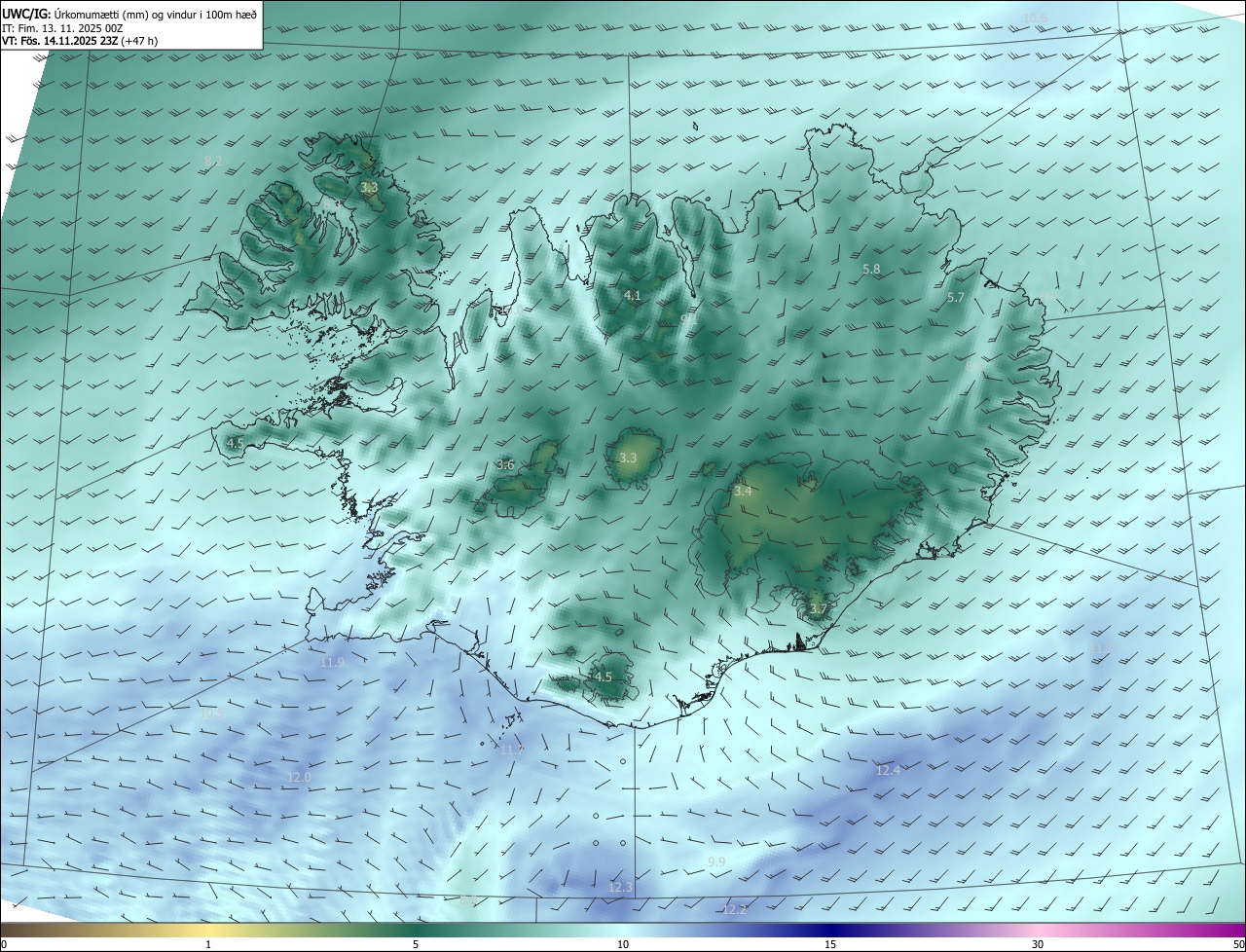The width and height of the screenshot is (1246, 952).
Task: Click the 11.7 value label
Action: [511, 751]
